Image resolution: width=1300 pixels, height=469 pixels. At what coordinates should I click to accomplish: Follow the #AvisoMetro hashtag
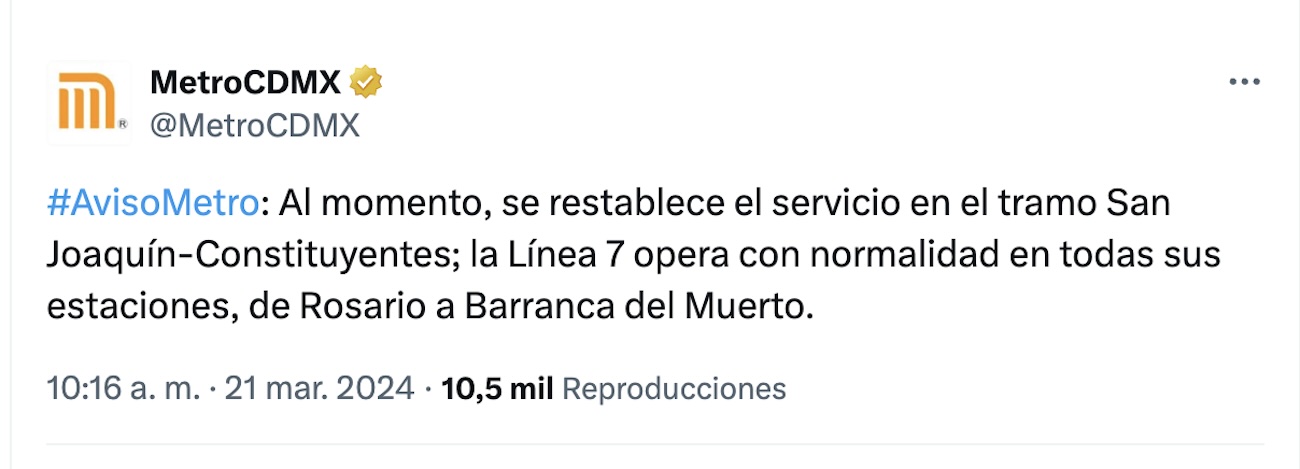(153, 204)
